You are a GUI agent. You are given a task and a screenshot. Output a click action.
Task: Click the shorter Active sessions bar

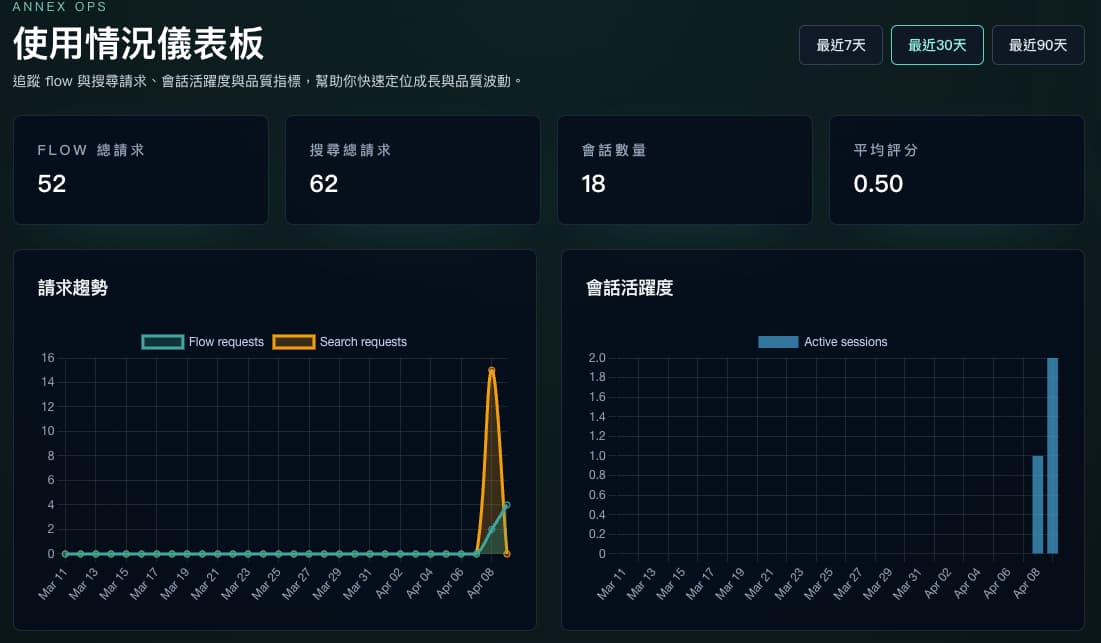point(1038,505)
